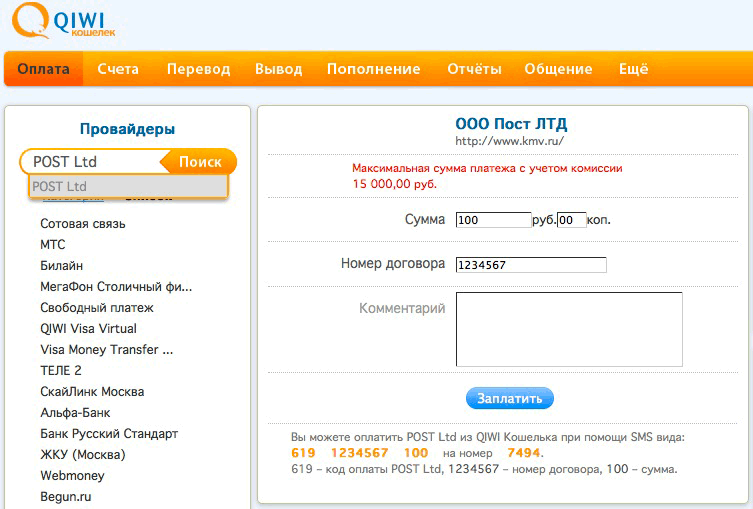The height and width of the screenshot is (509, 753).
Task: Select the Пополнение tab
Action: pos(374,69)
